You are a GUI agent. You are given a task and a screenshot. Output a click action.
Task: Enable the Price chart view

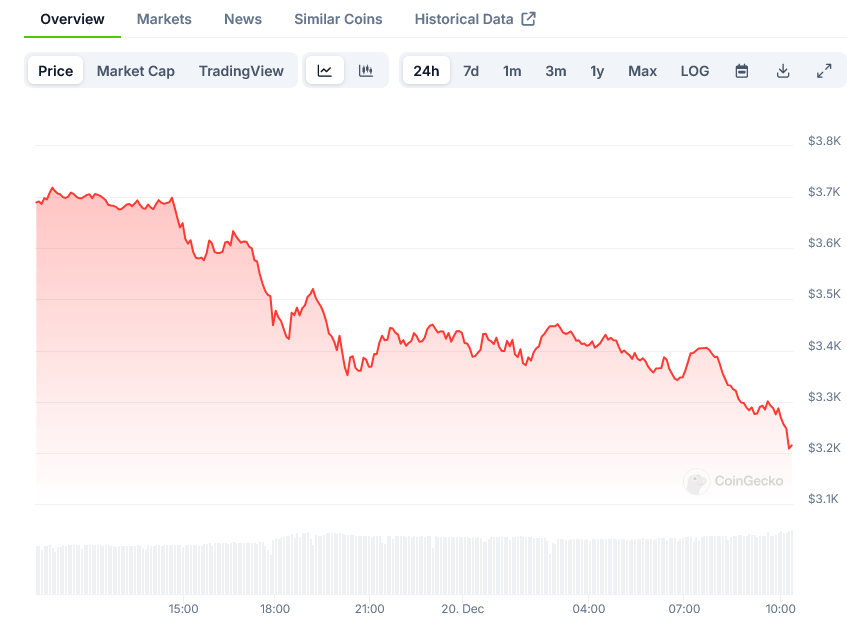pyautogui.click(x=55, y=70)
